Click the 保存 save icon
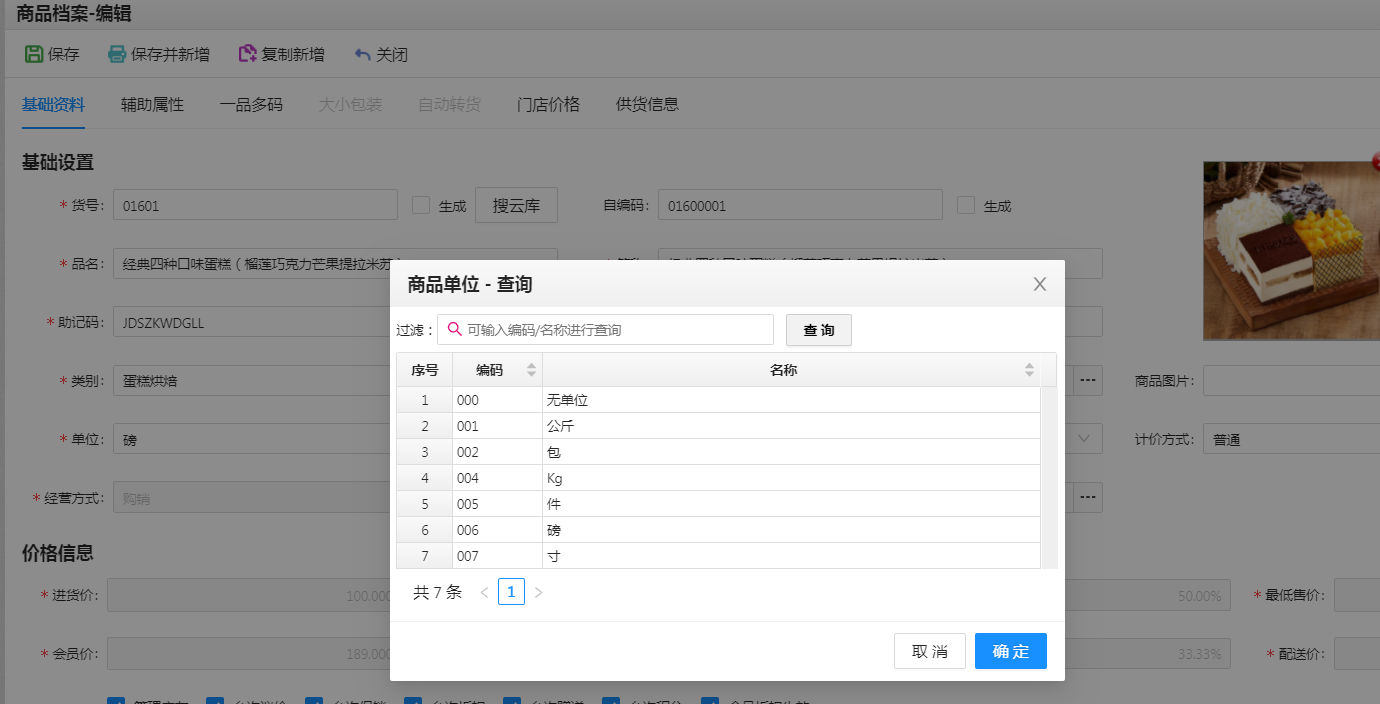Screen dimensions: 1380x704 [x=33, y=55]
